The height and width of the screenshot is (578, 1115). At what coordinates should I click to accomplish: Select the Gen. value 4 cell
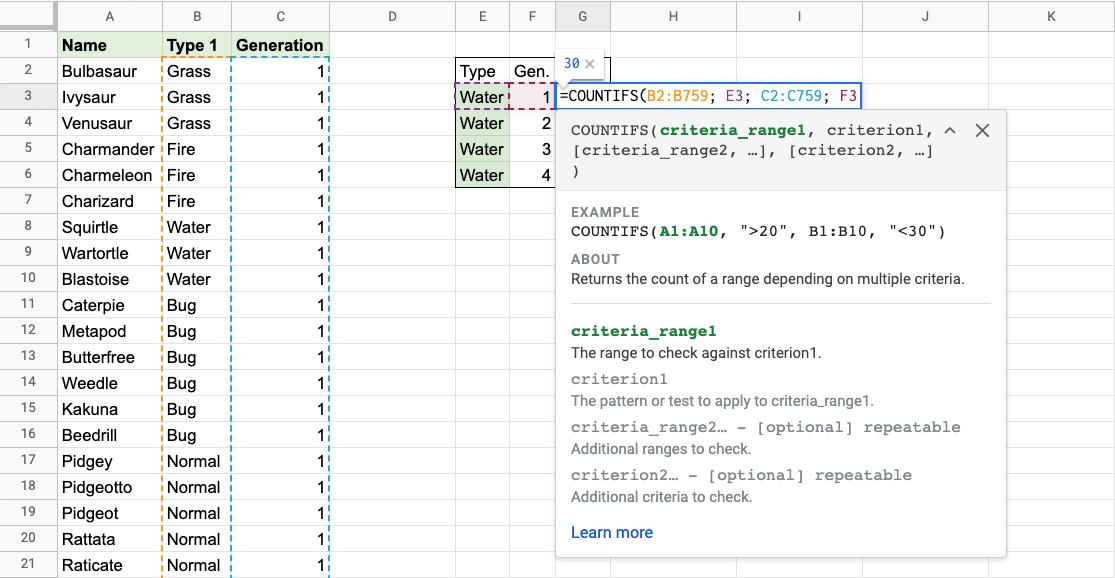tap(532, 175)
